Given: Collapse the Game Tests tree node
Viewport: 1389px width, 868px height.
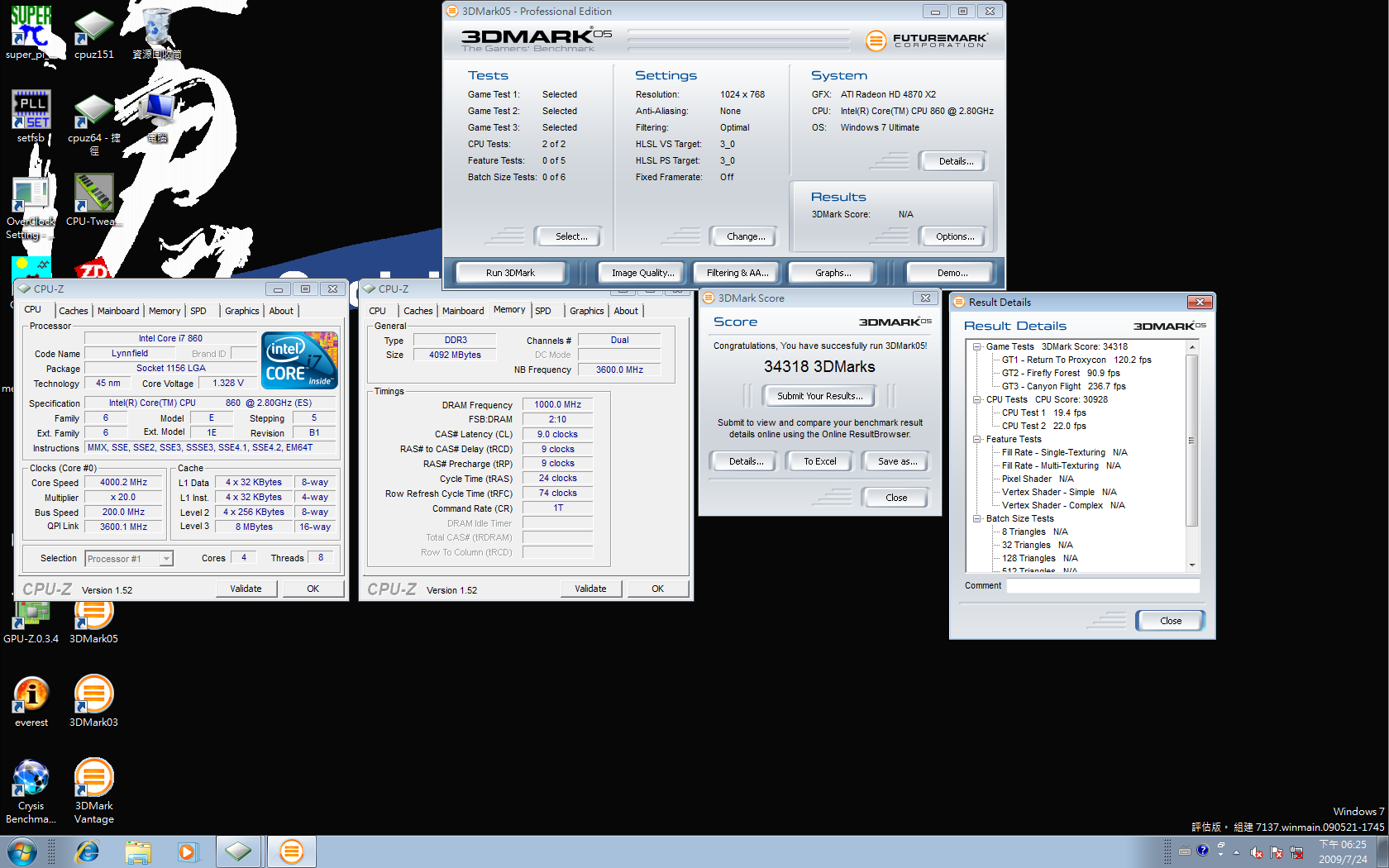Looking at the screenshot, I should click(976, 347).
